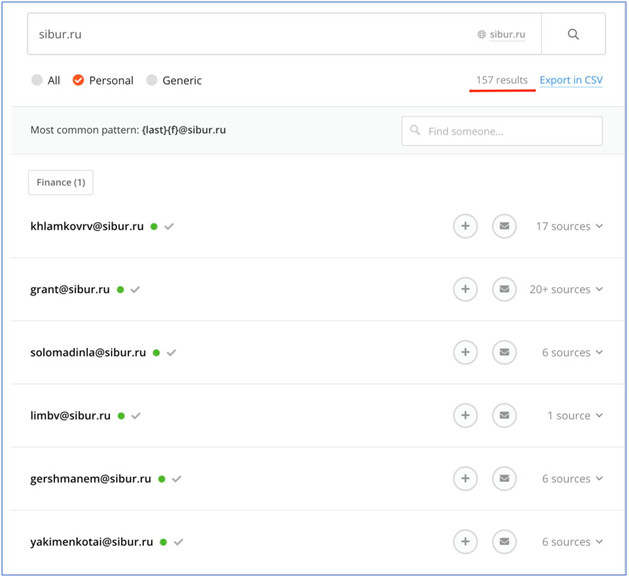Click the search magnifier button

pos(573,34)
